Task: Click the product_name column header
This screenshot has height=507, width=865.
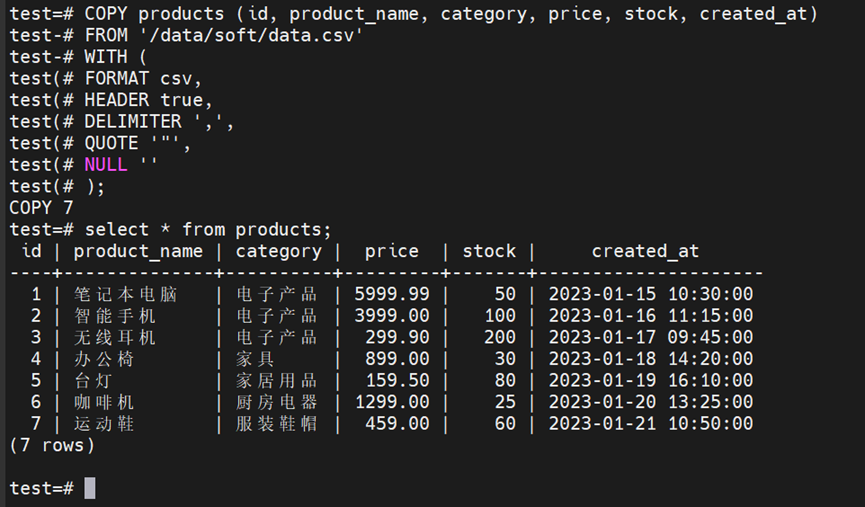Action: [138, 251]
